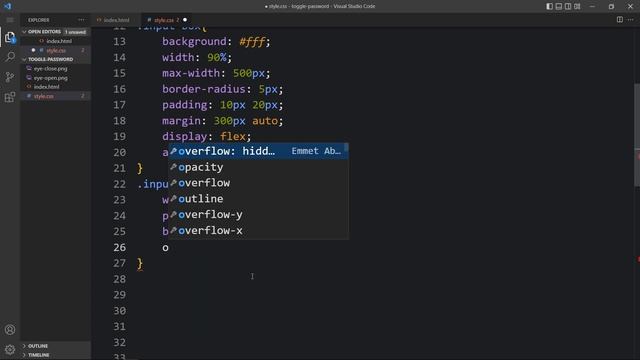The image size is (640, 360).
Task: Open Source Control view
Action: tap(10, 77)
